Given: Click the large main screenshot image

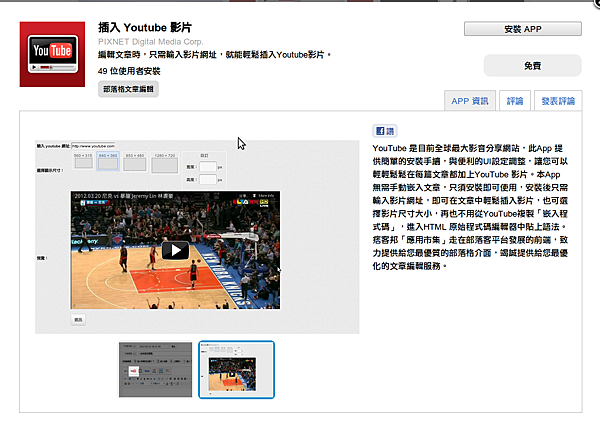Looking at the screenshot, I should click(197, 237).
